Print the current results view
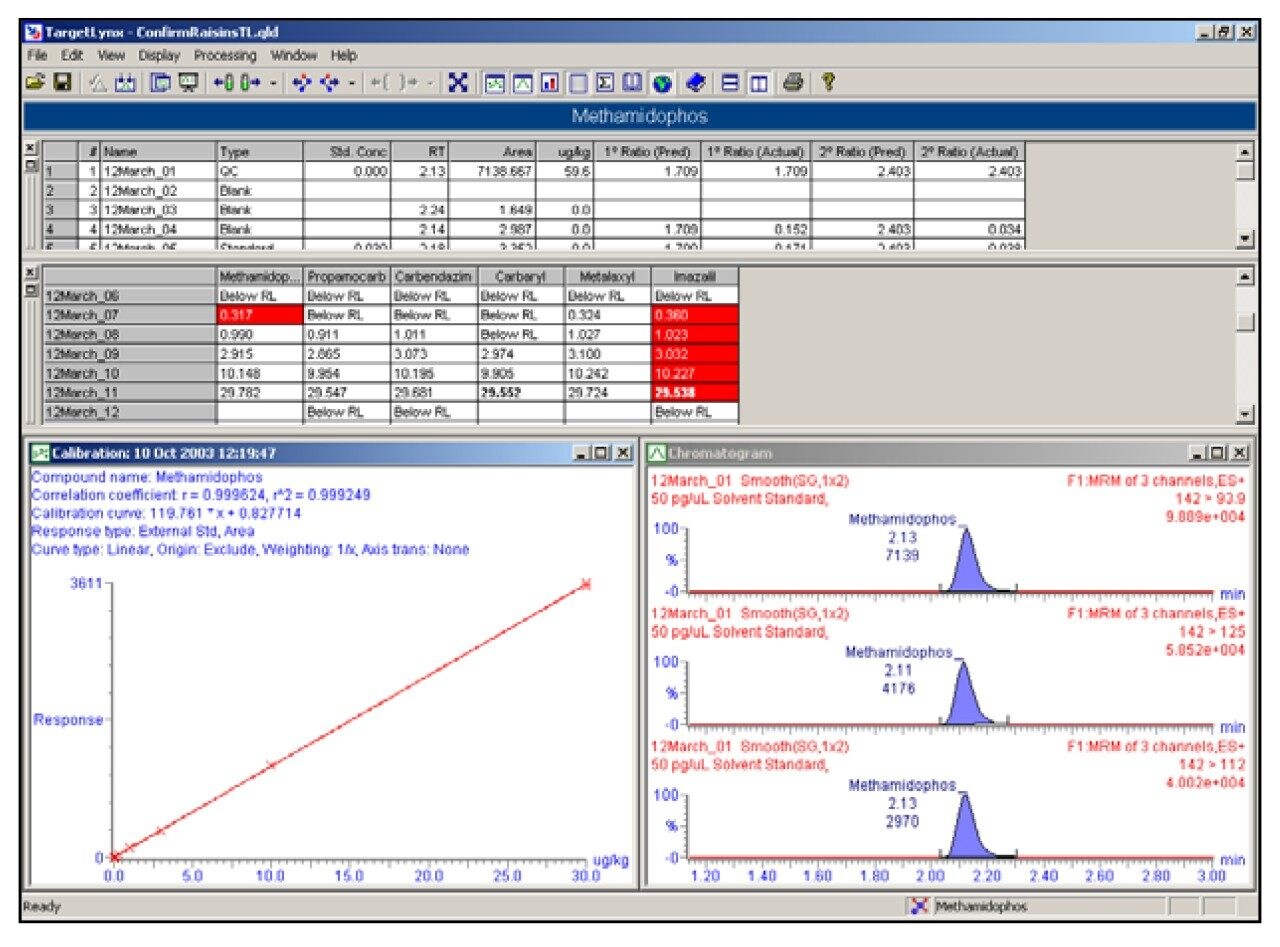The image size is (1280, 947). click(x=794, y=83)
